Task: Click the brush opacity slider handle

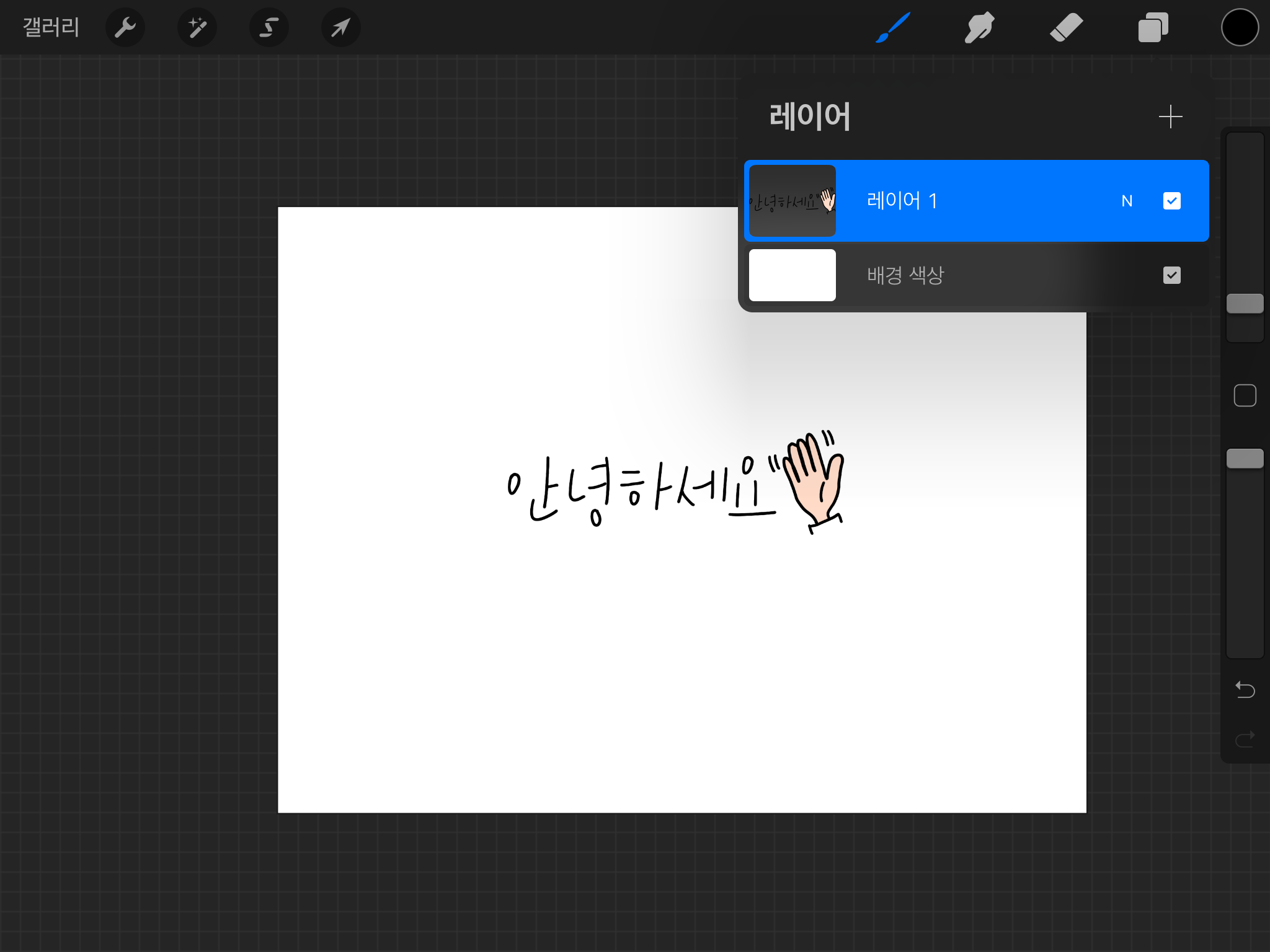Action: (x=1245, y=459)
